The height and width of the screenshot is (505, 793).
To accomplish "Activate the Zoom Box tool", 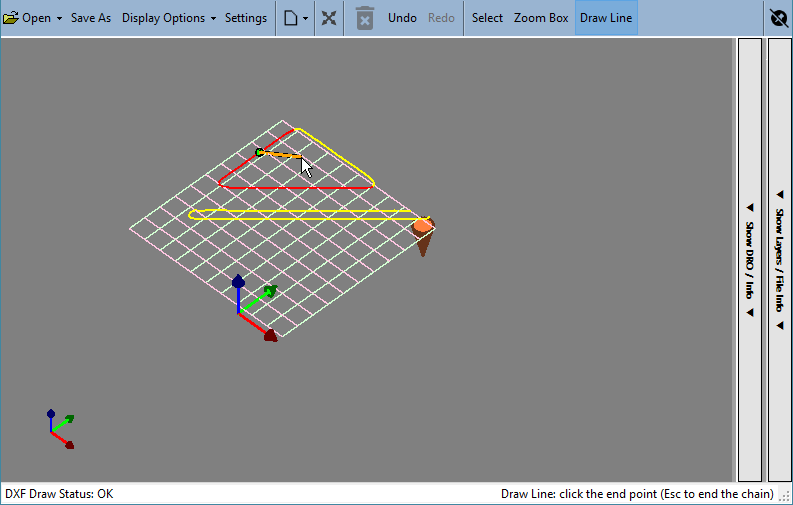I will pos(541,18).
